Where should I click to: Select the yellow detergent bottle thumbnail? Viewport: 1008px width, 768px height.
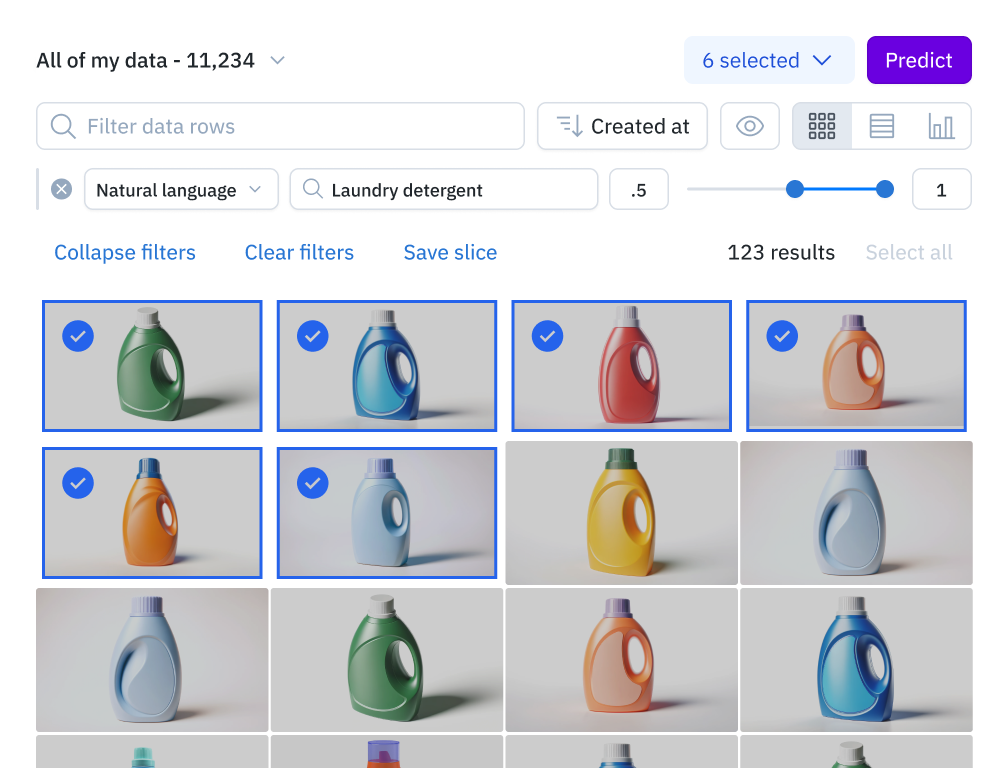pos(621,513)
